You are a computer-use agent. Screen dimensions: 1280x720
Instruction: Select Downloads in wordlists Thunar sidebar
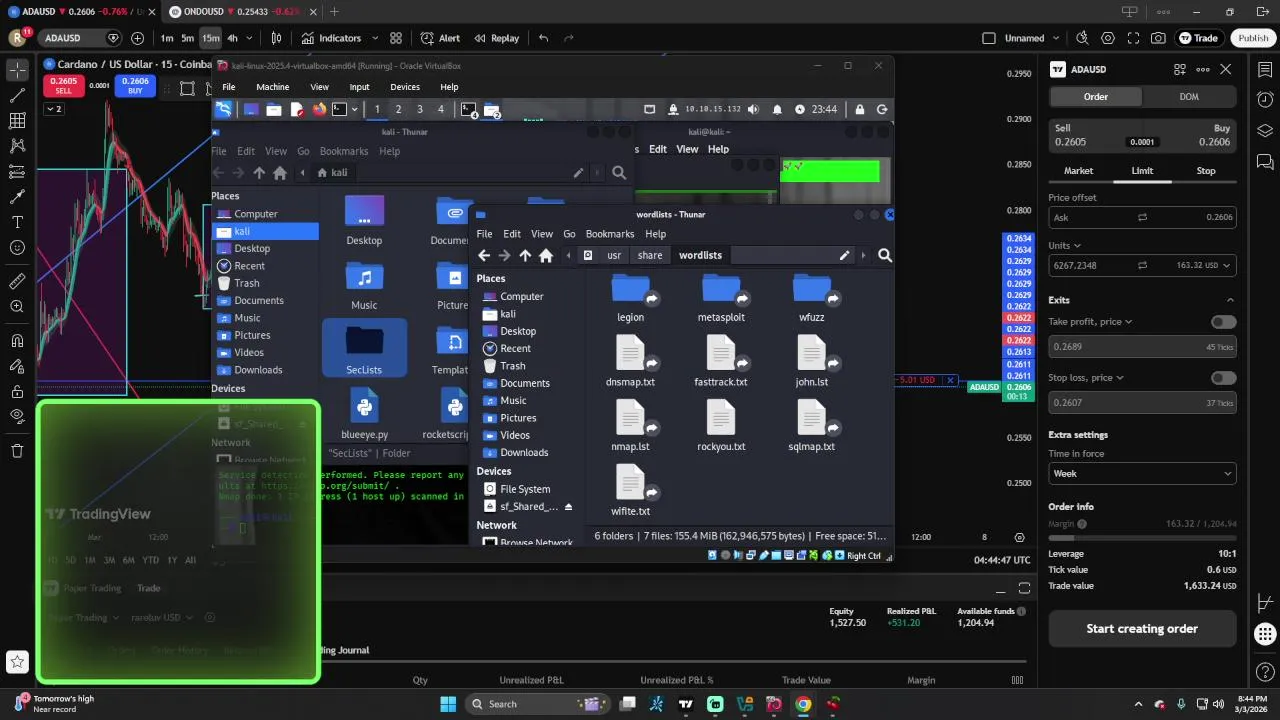pyautogui.click(x=524, y=453)
